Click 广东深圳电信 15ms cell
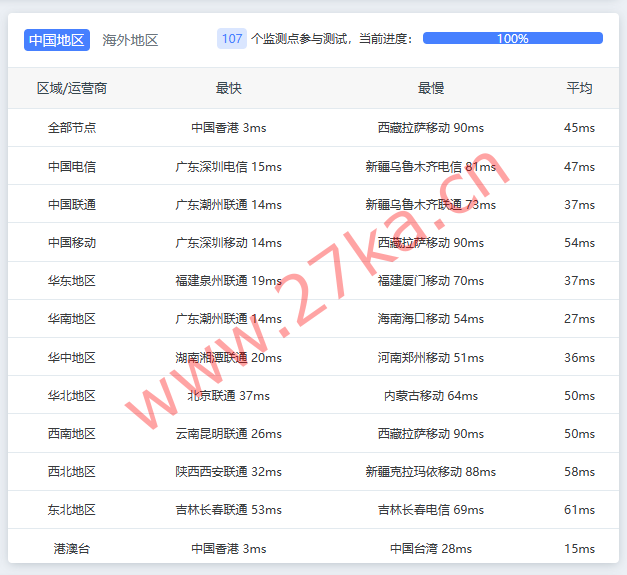Viewport: 627px width, 575px height. tap(229, 166)
